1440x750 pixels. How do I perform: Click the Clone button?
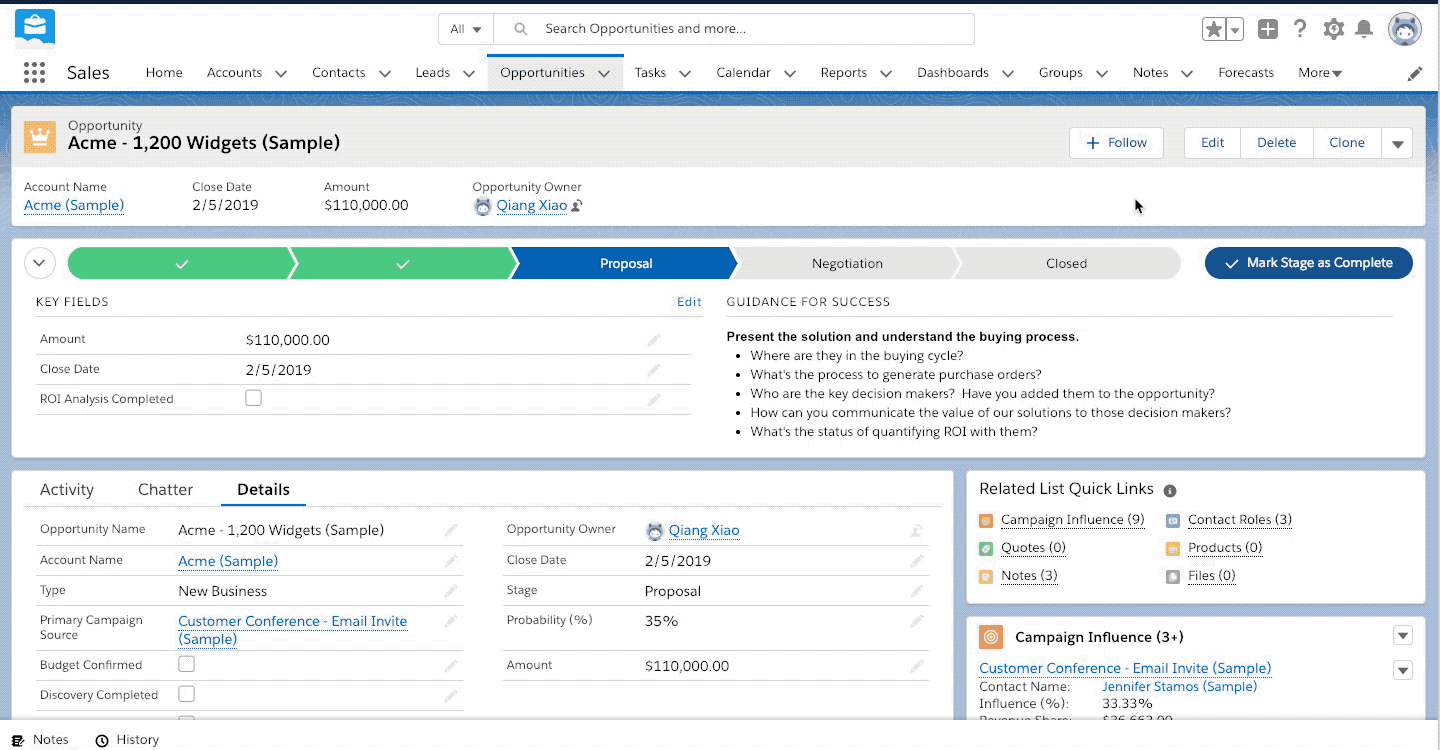(1347, 143)
